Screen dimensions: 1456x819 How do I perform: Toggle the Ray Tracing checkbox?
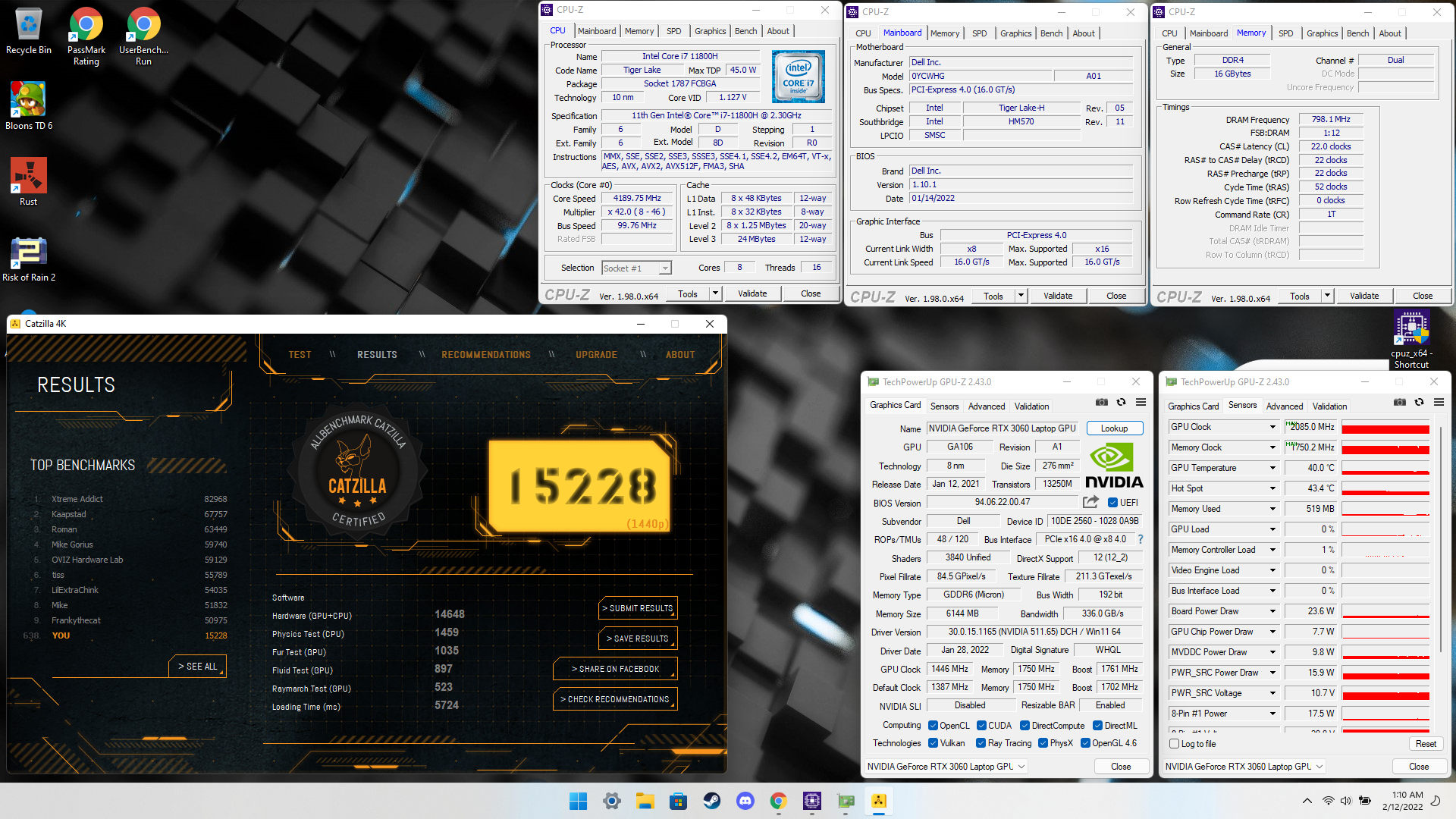[x=981, y=743]
